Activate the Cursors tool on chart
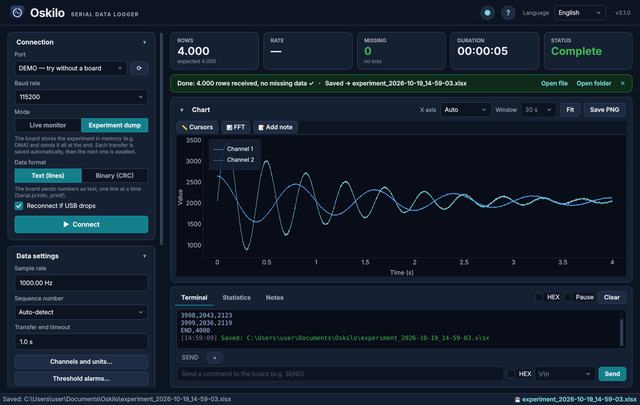The height and width of the screenshot is (405, 640). [198, 127]
